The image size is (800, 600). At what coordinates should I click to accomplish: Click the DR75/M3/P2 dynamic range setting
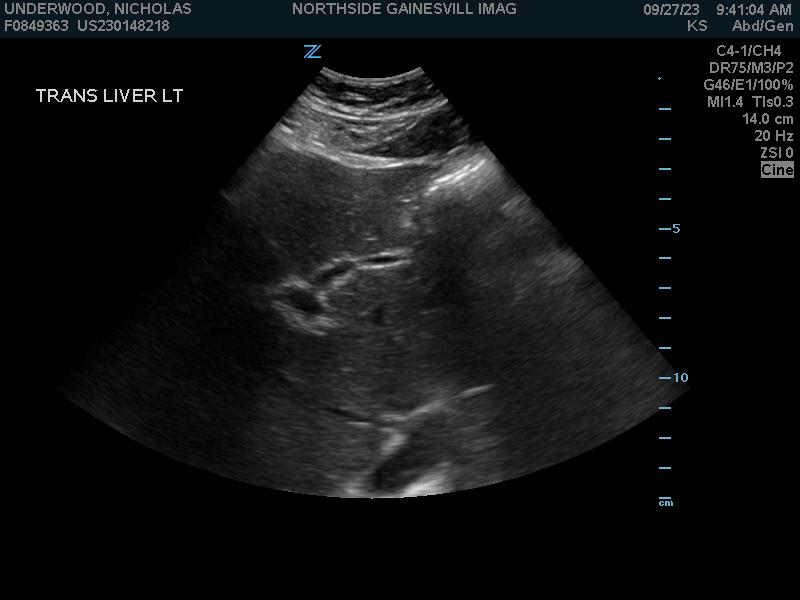click(751, 68)
